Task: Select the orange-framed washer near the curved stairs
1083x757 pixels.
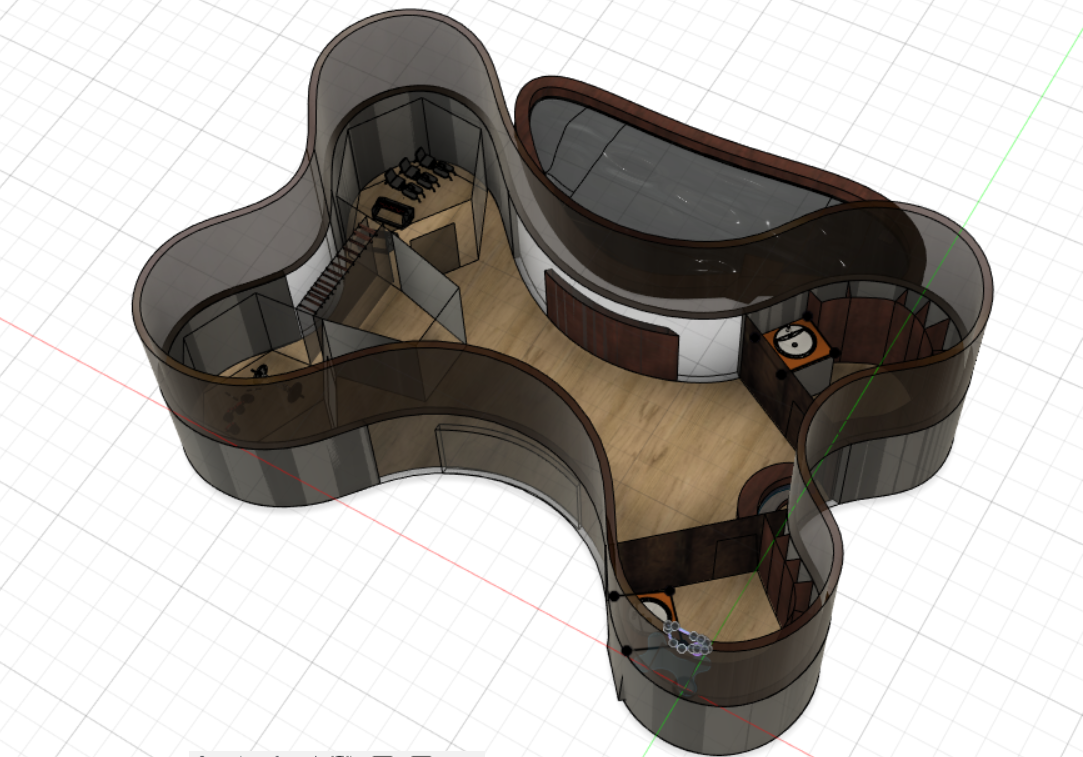Action: 797,342
